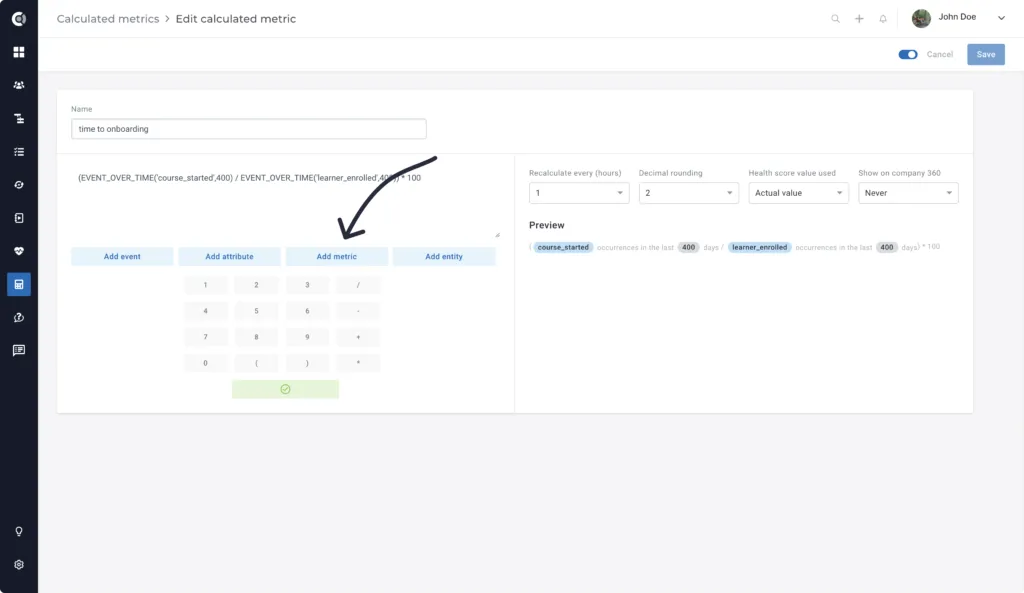
Task: Open the messages chat icon in sidebar
Action: click(x=19, y=351)
